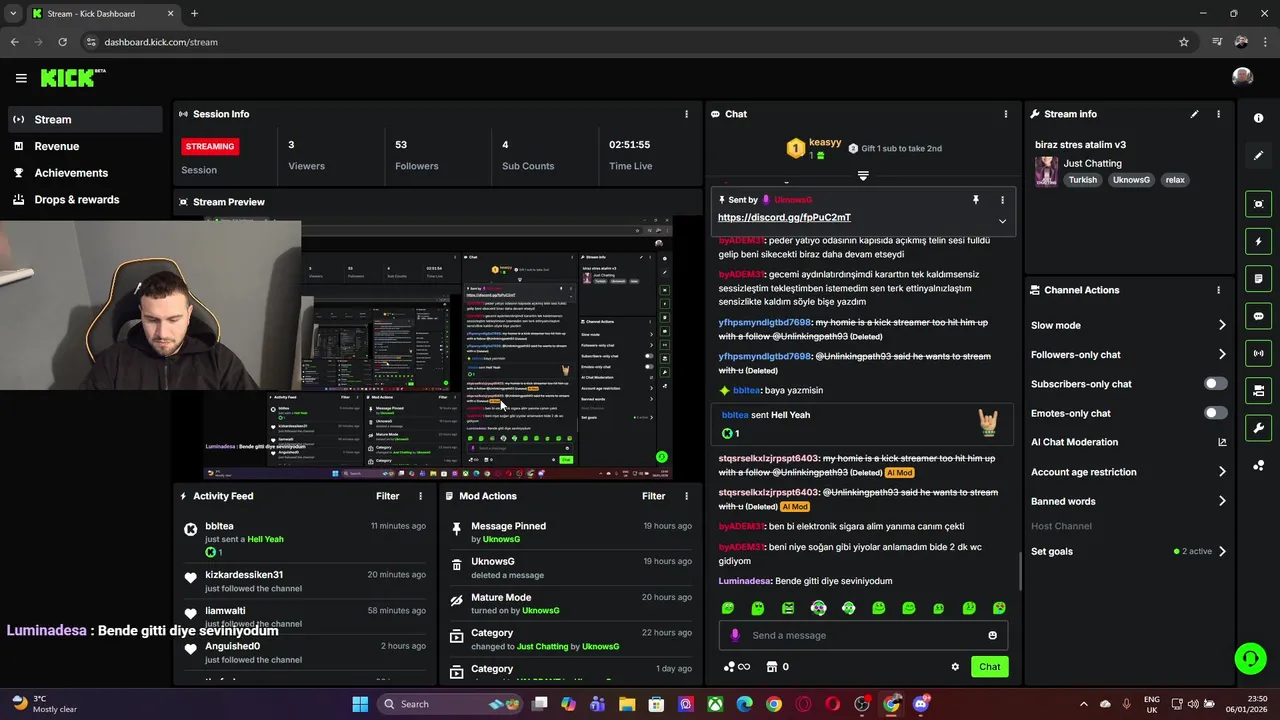Open a new browser tab
Screen dimensions: 1280x720
[x=194, y=13]
